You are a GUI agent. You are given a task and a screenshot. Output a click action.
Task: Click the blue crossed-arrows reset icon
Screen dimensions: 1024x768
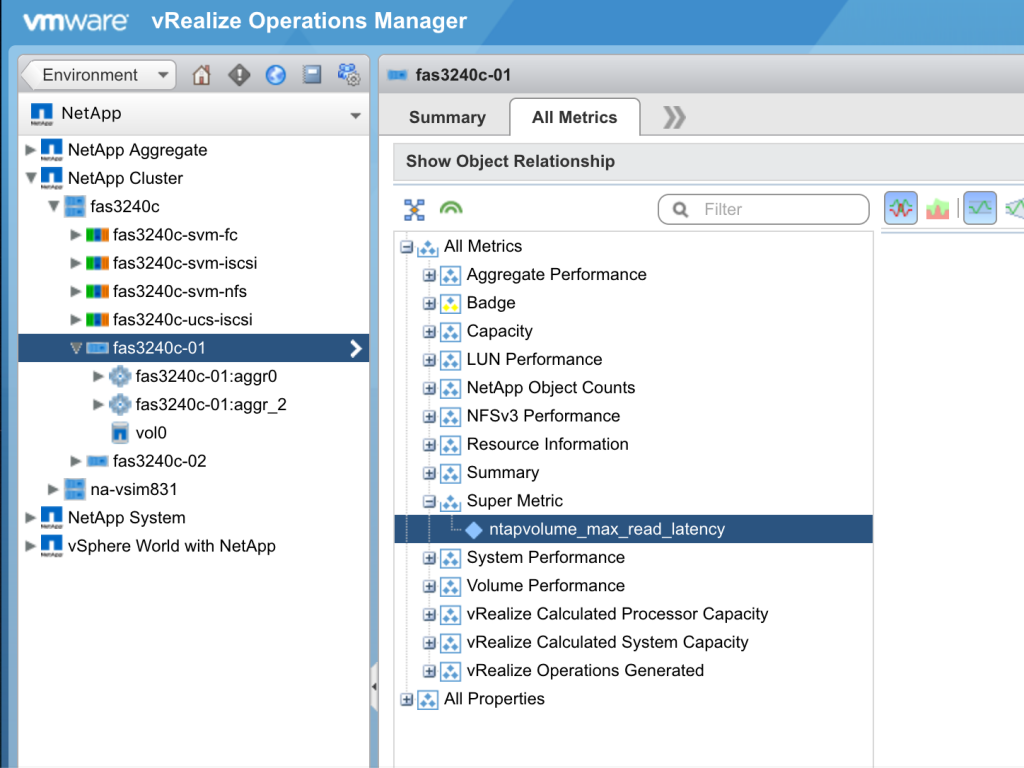(414, 209)
